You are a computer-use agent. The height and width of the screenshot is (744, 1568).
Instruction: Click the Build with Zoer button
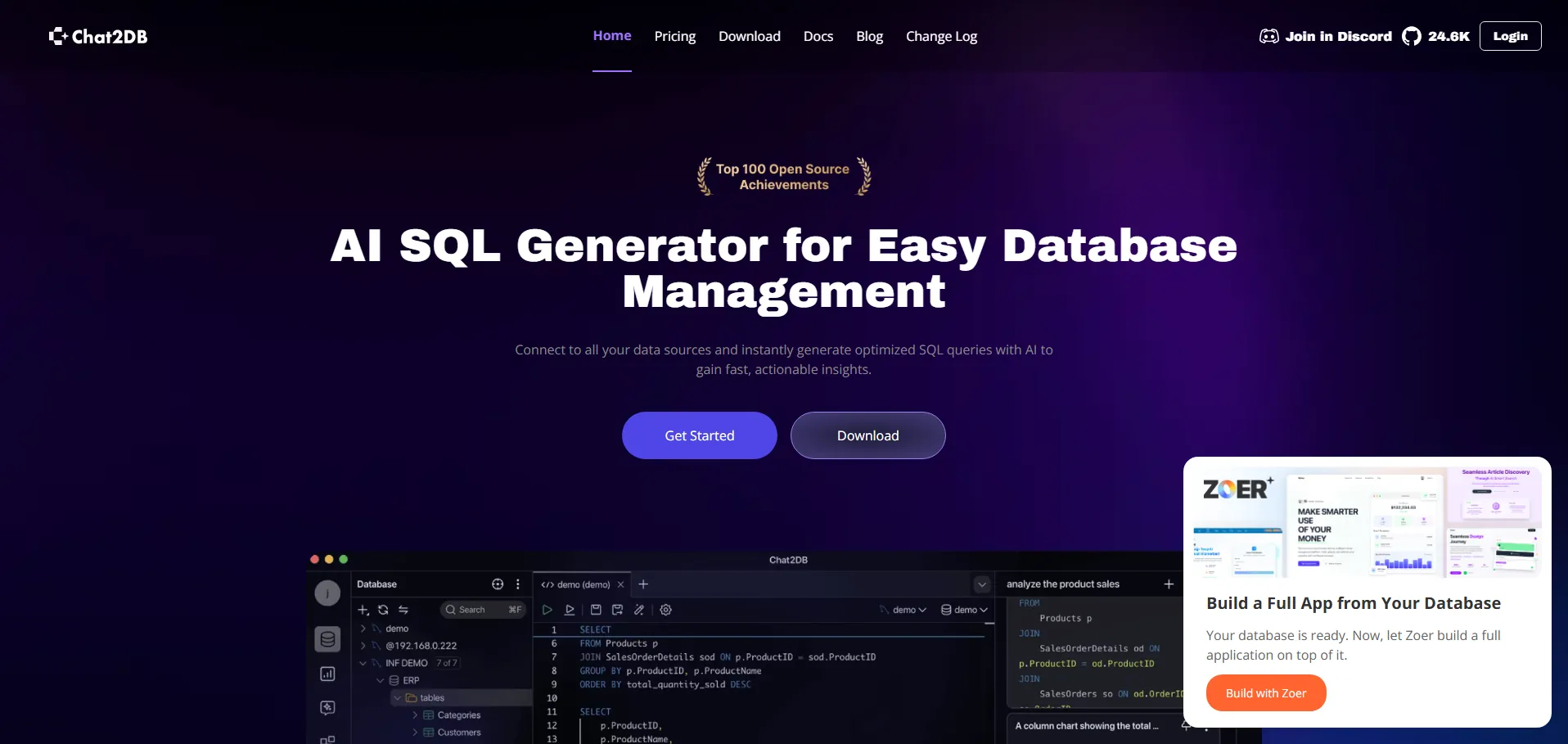(1265, 693)
